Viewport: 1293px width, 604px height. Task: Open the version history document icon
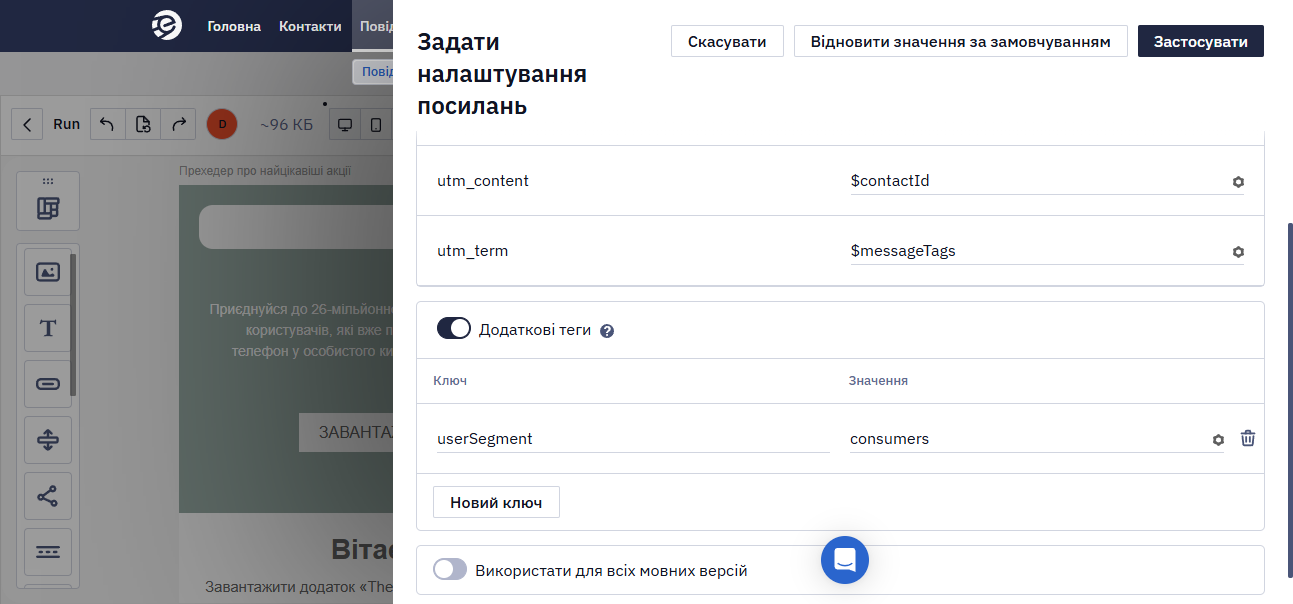coord(143,125)
